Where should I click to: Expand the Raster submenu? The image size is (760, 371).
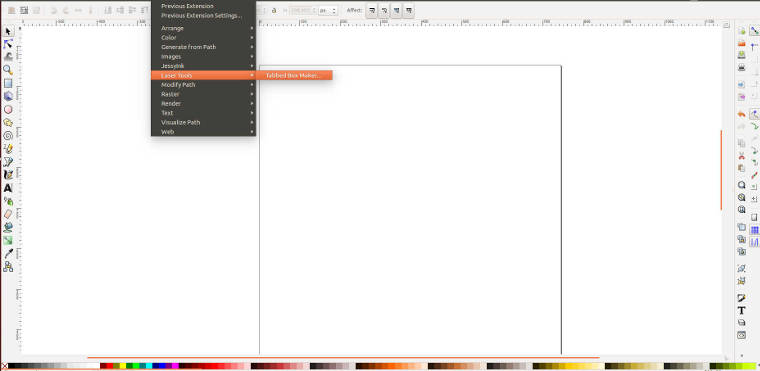click(204, 94)
